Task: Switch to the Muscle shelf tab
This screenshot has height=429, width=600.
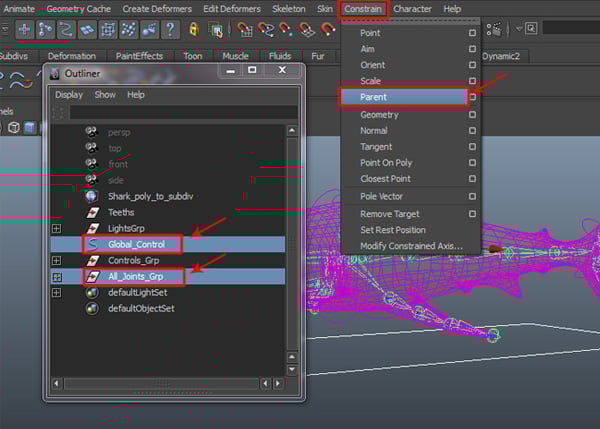Action: pos(235,56)
